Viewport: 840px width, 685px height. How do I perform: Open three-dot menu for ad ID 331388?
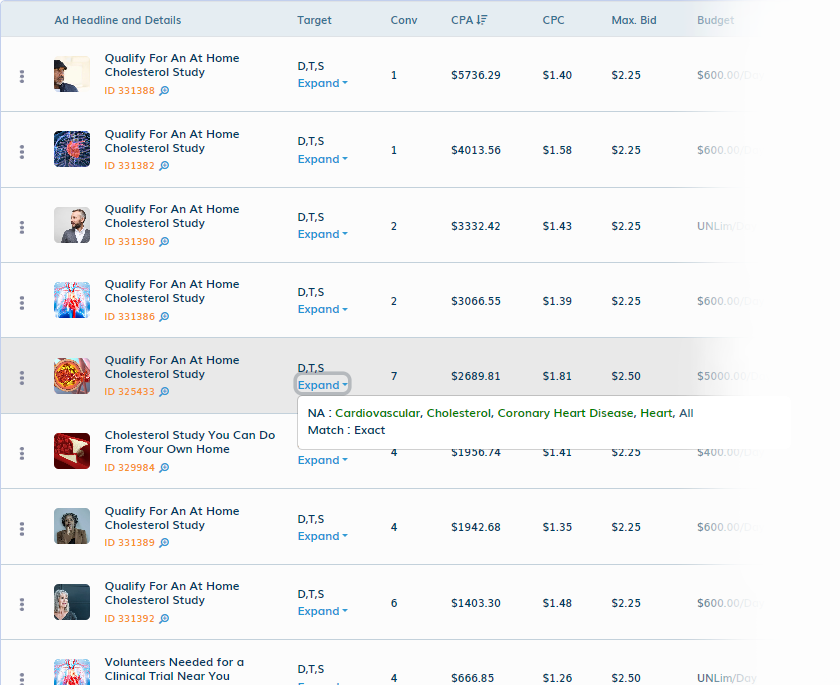pos(22,76)
